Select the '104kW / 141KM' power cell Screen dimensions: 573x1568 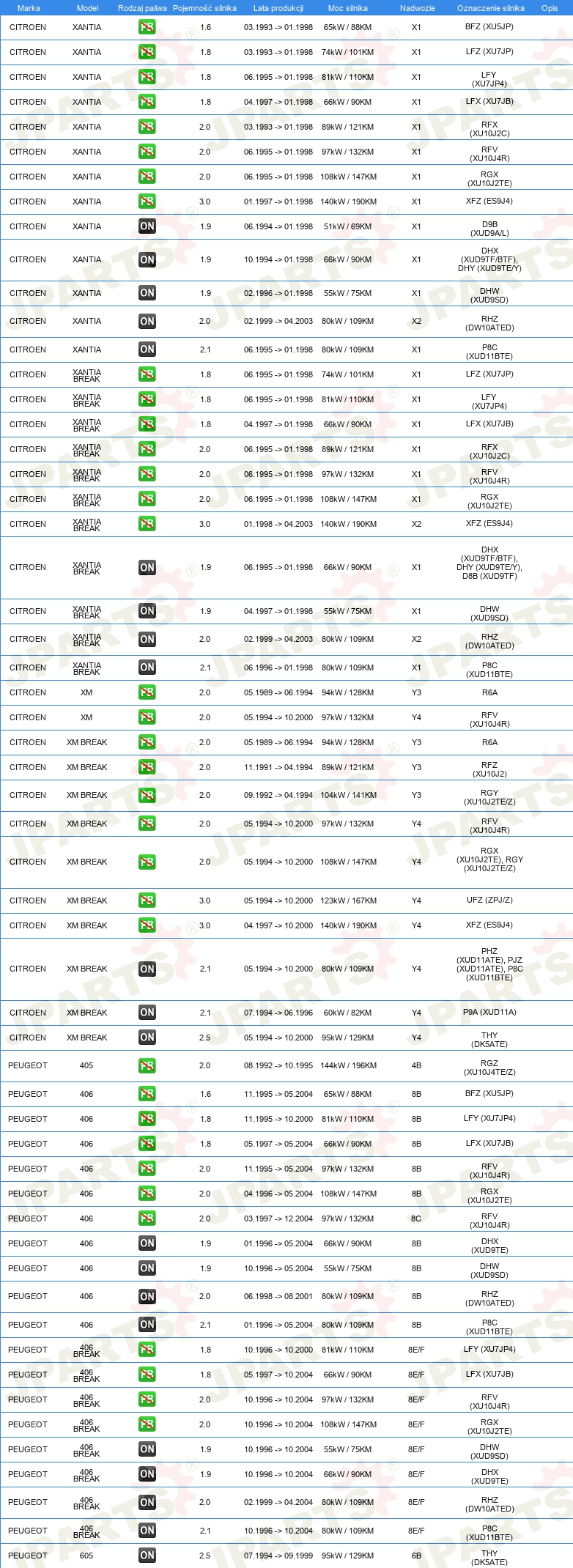click(x=348, y=795)
